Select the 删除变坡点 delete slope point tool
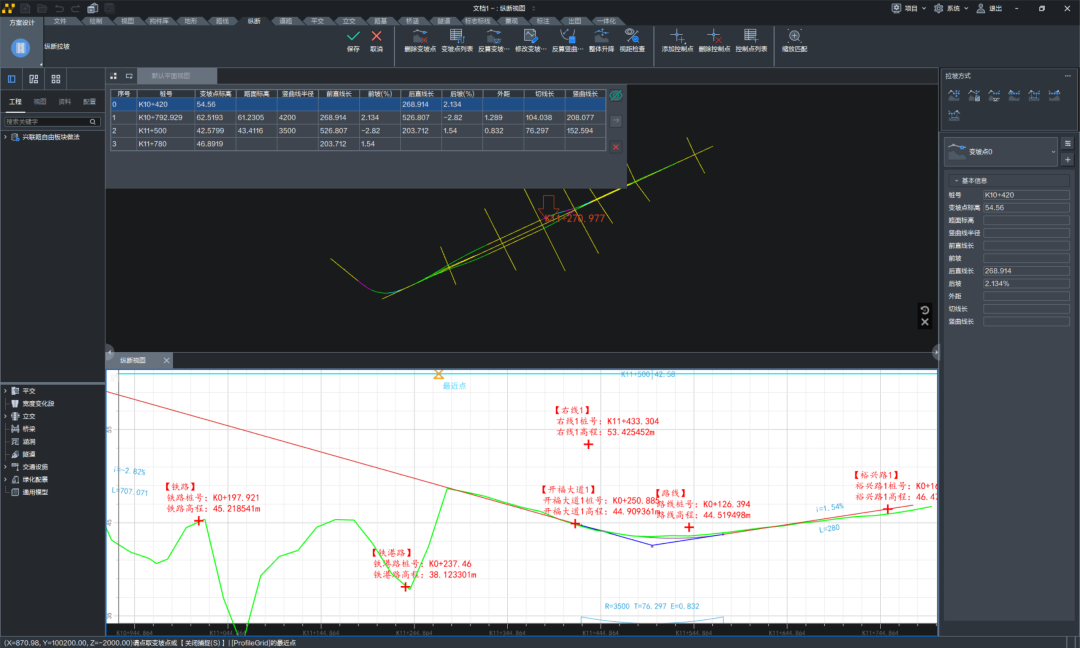Image resolution: width=1080 pixels, height=648 pixels. [419, 40]
